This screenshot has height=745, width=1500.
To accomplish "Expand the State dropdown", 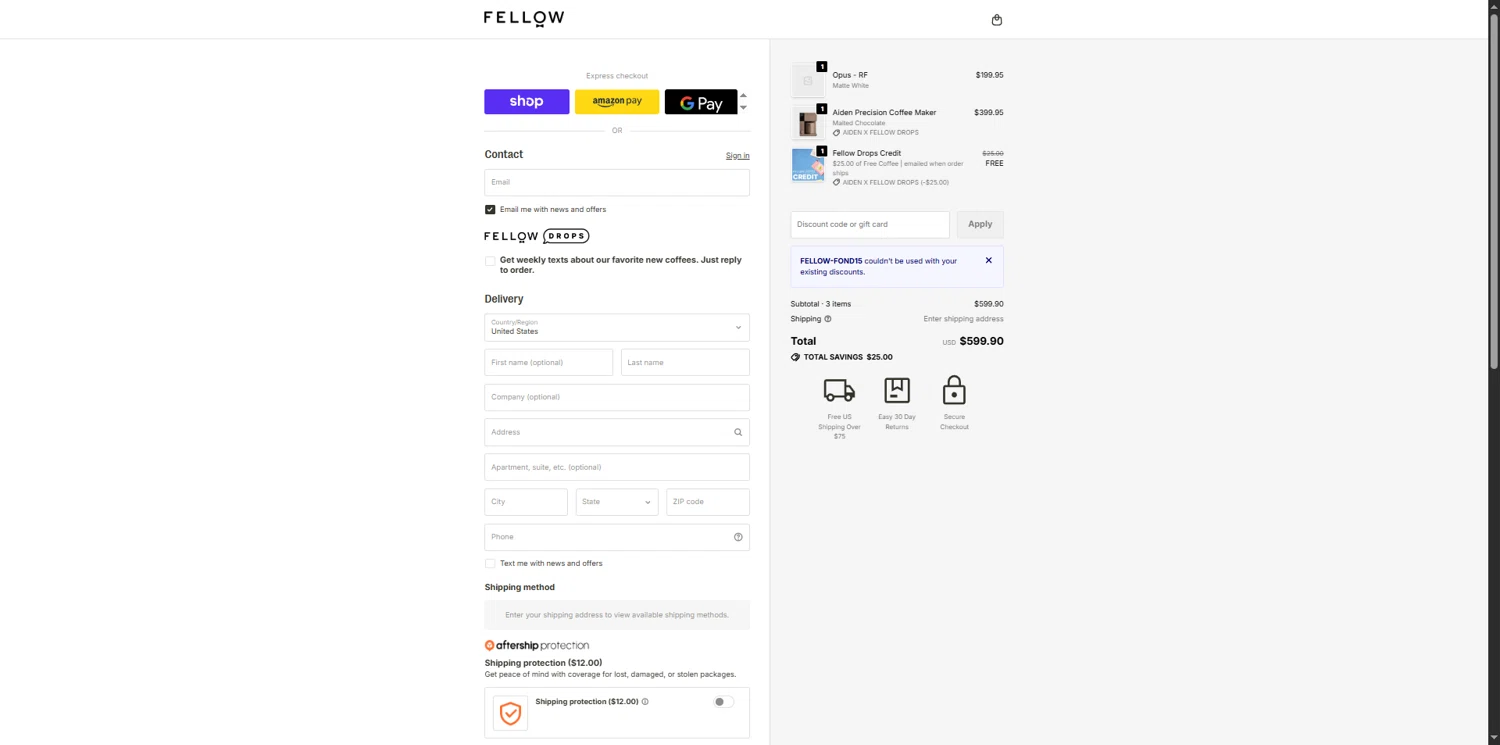I will click(617, 502).
